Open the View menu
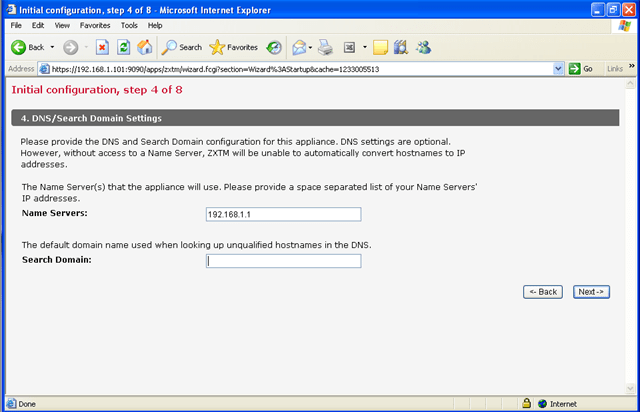Image resolution: width=640 pixels, height=412 pixels. point(62,25)
